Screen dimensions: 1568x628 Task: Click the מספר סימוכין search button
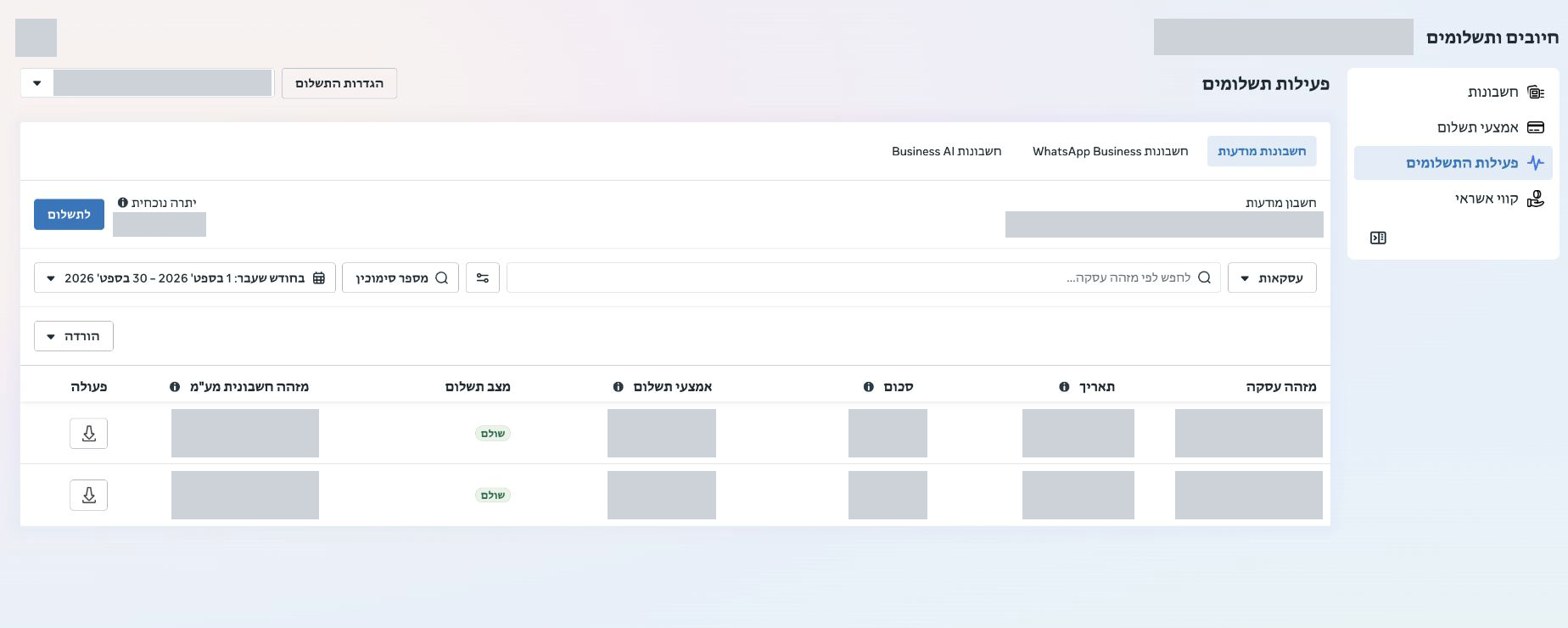click(400, 278)
